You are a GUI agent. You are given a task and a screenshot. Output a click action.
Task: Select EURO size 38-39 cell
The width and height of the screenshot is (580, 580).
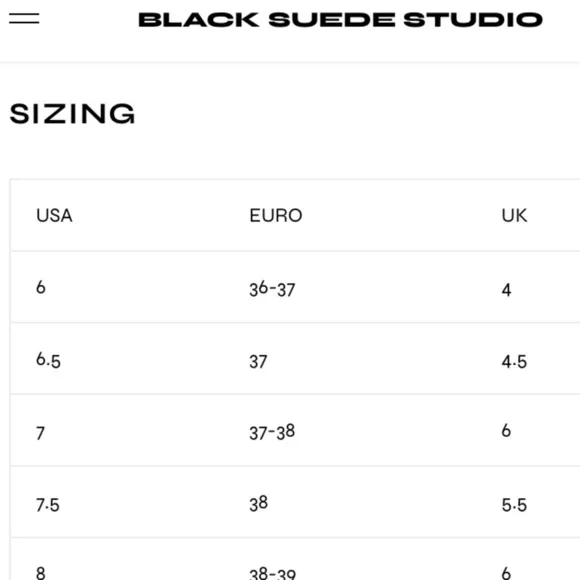point(273,573)
